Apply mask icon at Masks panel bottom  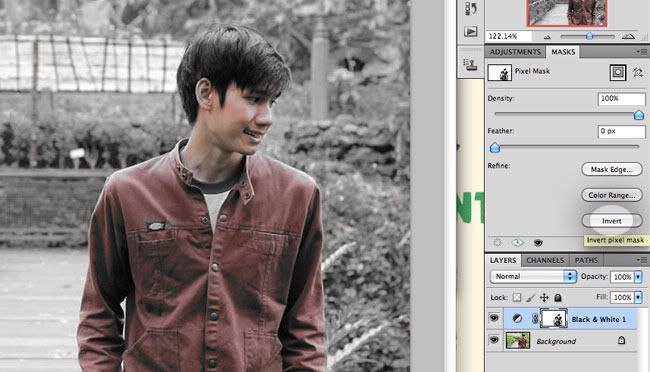(x=517, y=243)
